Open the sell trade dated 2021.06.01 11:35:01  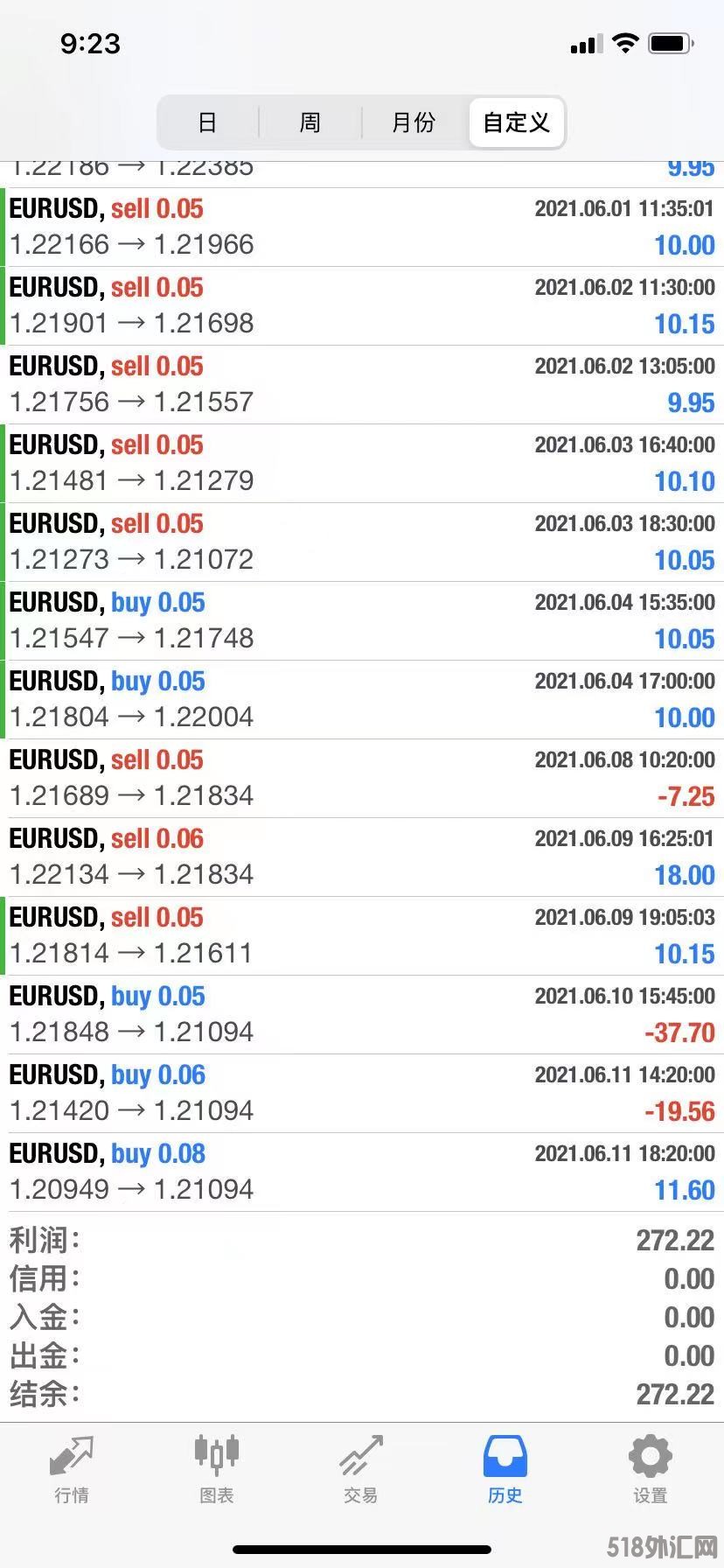(362, 227)
